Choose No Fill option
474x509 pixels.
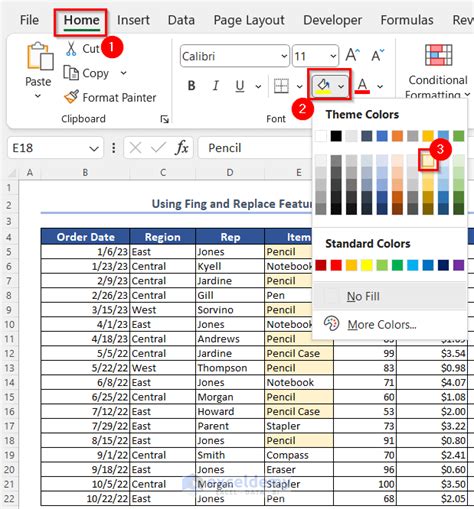[x=389, y=296]
